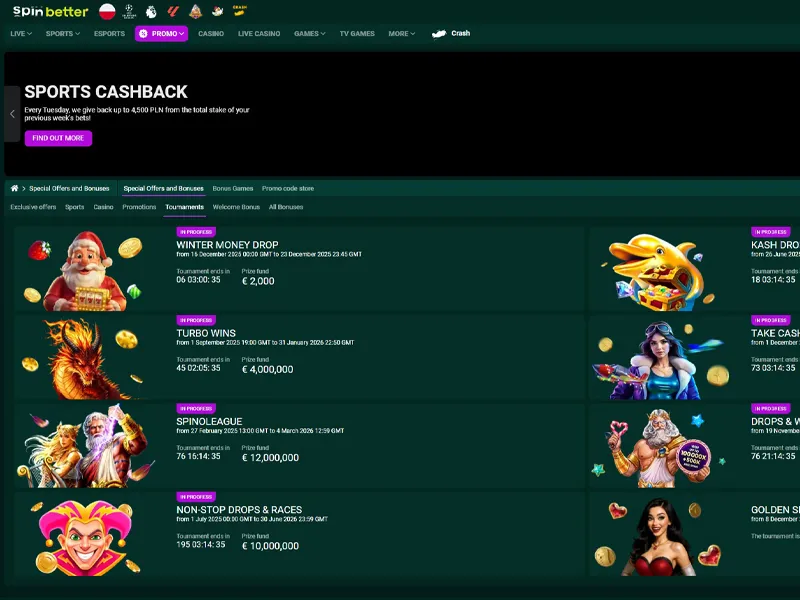Screen dimensions: 800x600
Task: Click the Poland flag icon
Action: point(107,11)
